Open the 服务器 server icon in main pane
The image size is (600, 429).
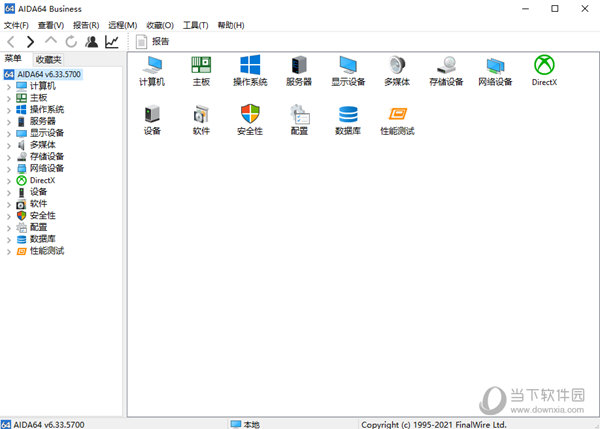[299, 65]
